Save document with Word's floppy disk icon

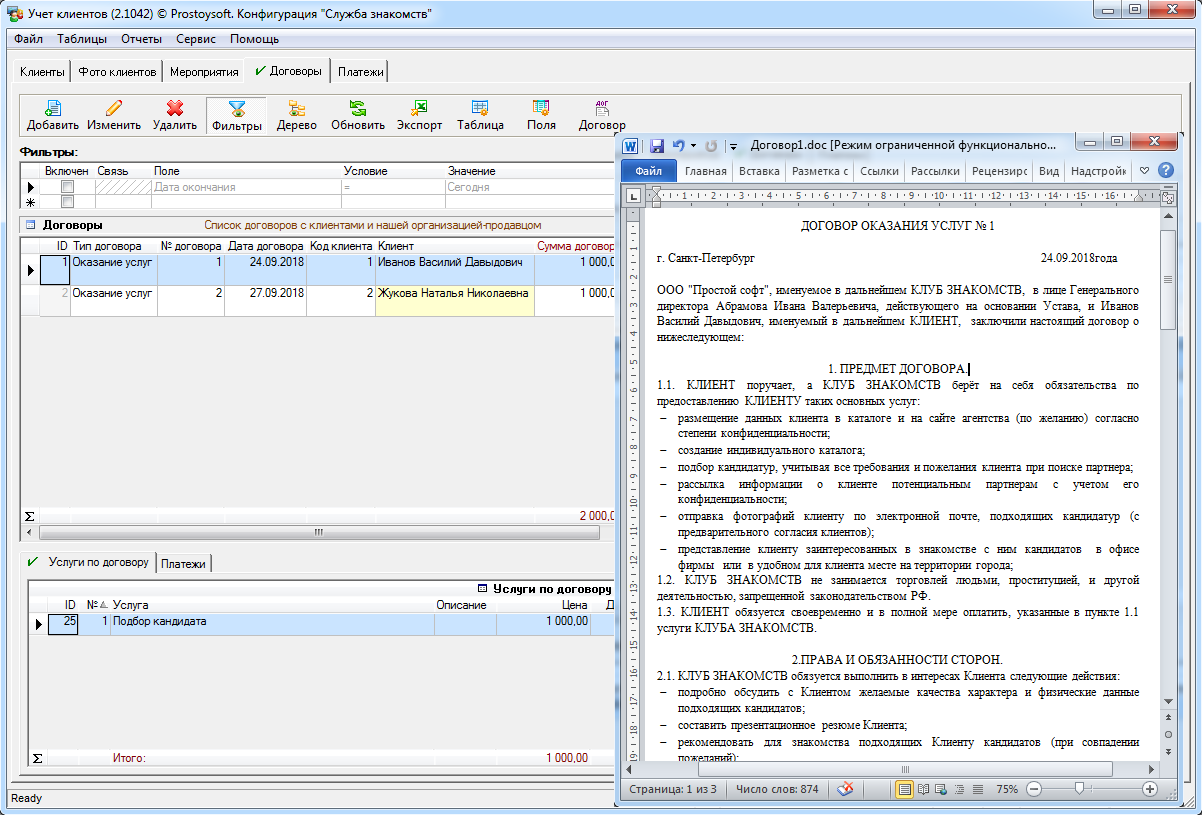(657, 146)
